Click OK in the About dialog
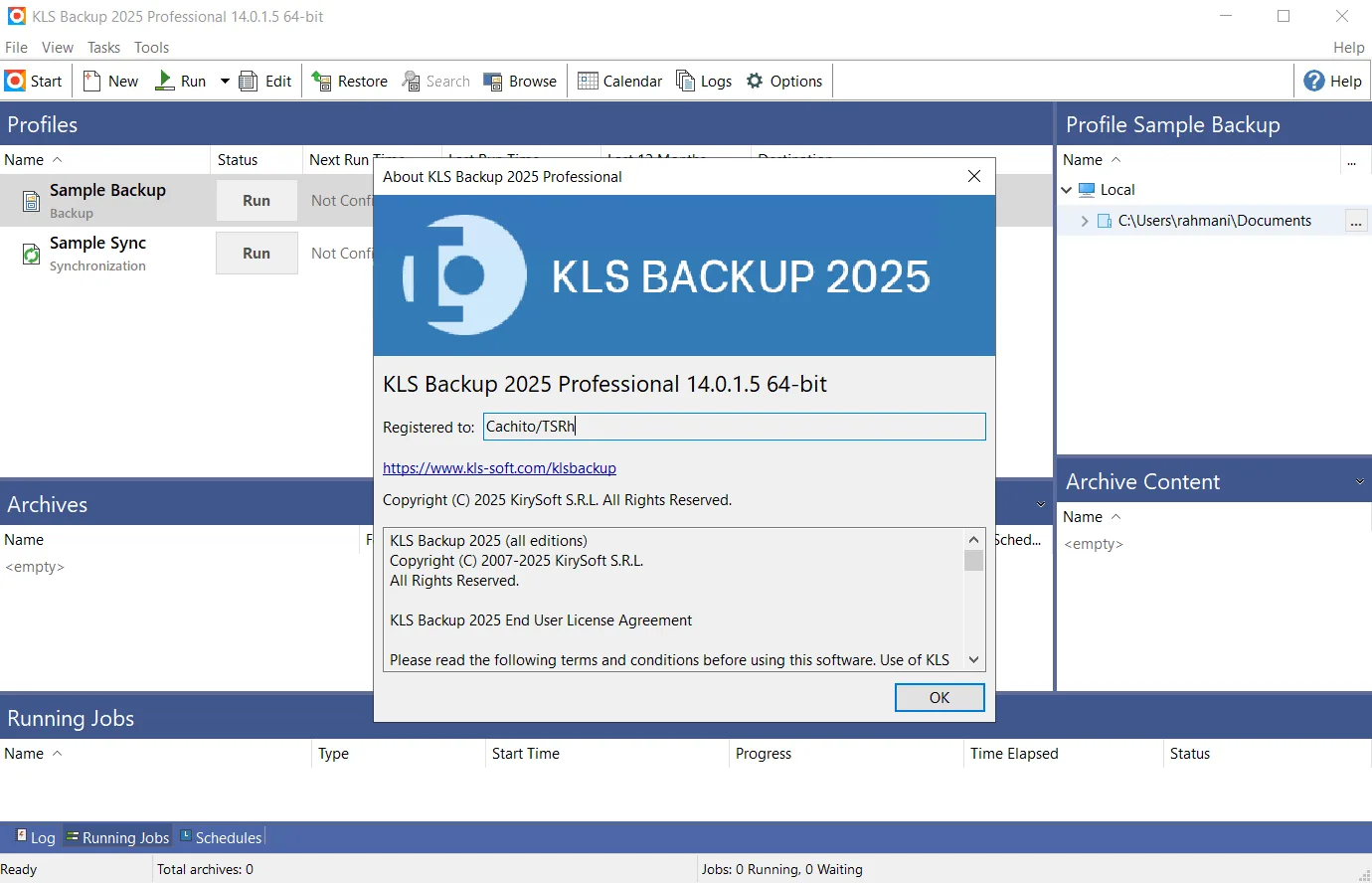This screenshot has width=1372, height=883. point(940,697)
